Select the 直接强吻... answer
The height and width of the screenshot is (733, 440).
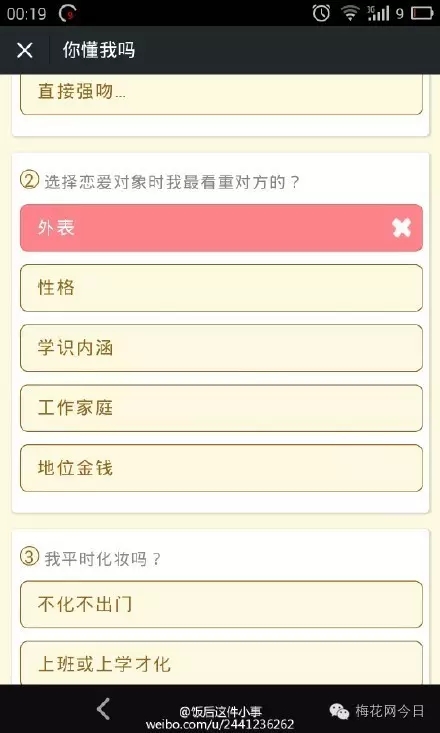[221, 94]
